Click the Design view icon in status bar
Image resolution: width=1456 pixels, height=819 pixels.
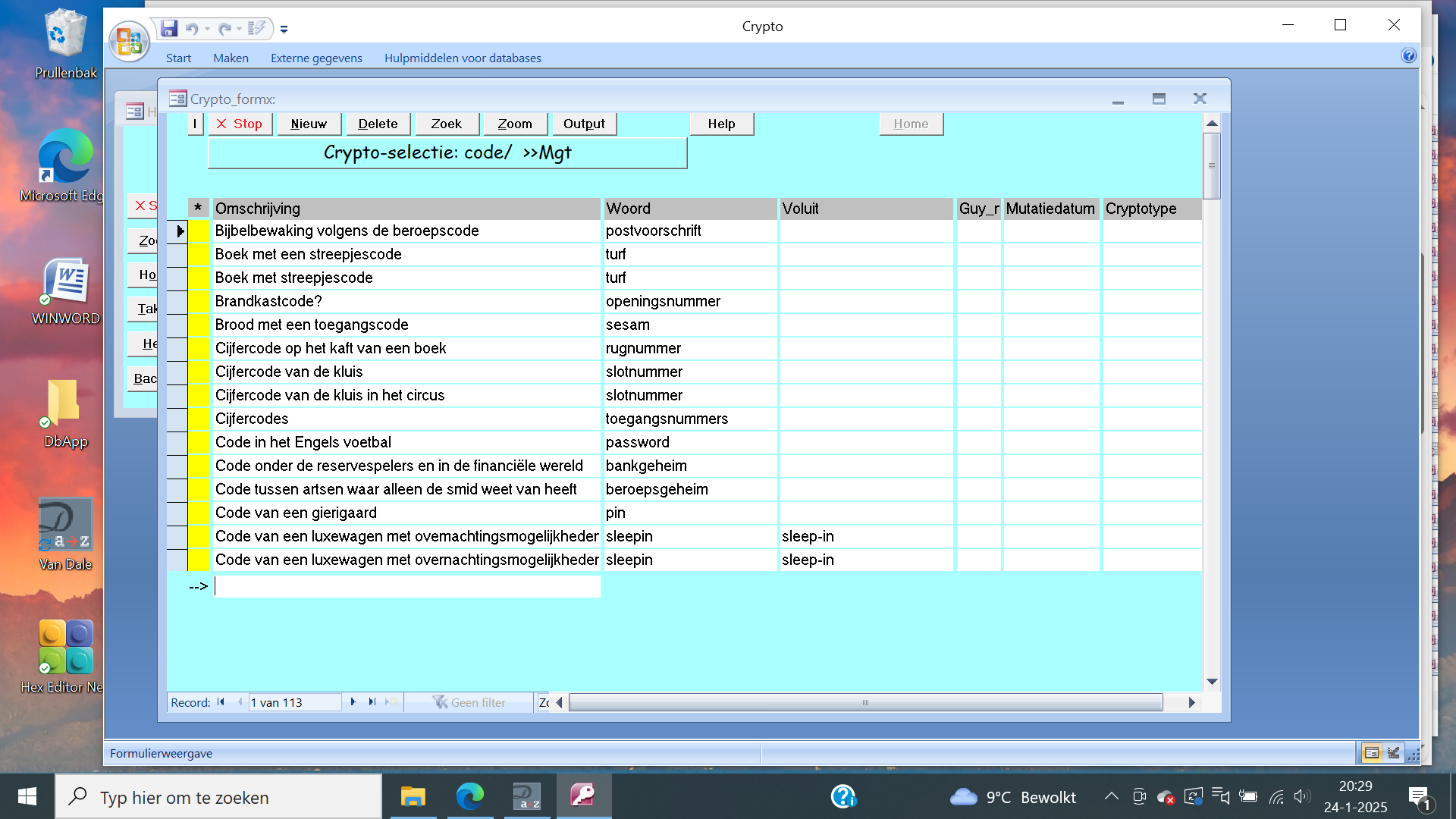tap(1393, 753)
